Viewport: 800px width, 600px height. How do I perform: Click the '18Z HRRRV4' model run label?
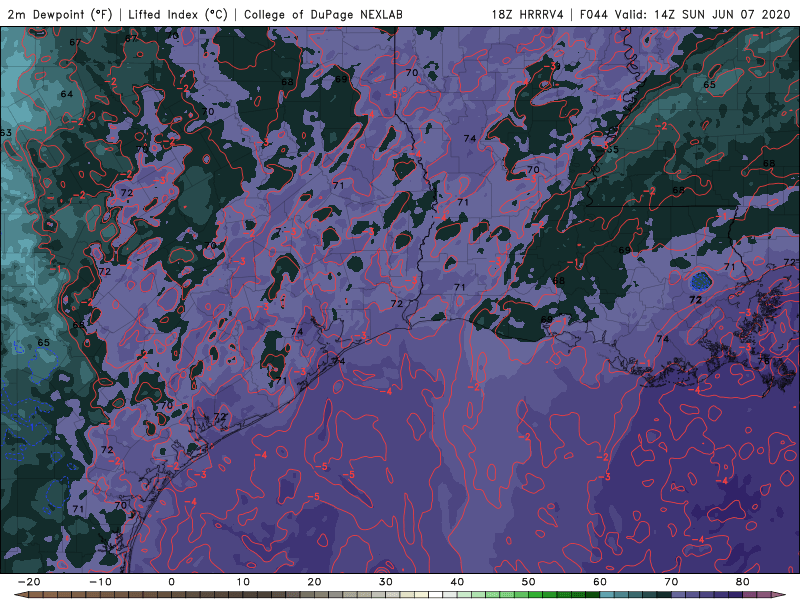click(527, 14)
